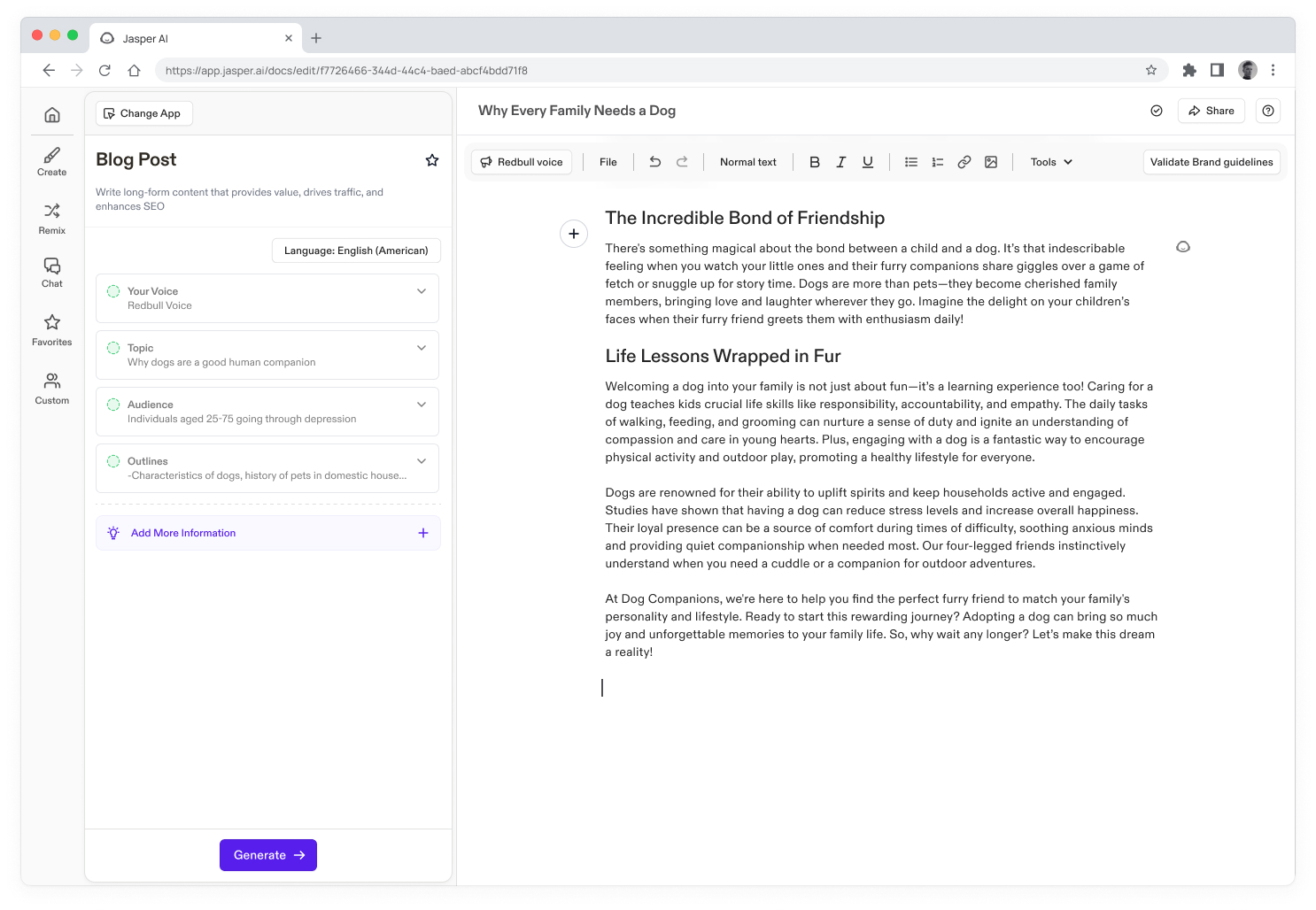Click the Bold formatting icon
This screenshot has width=1316, height=910.
(815, 162)
